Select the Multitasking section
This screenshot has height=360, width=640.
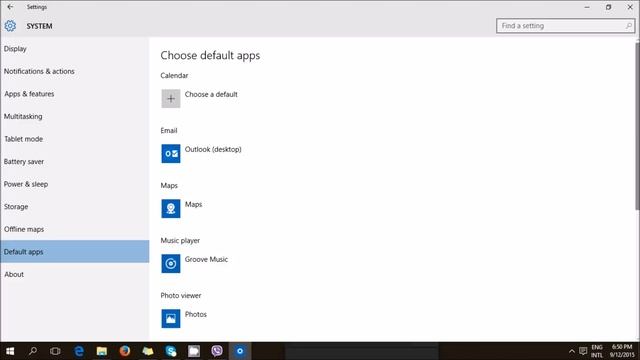75,116
